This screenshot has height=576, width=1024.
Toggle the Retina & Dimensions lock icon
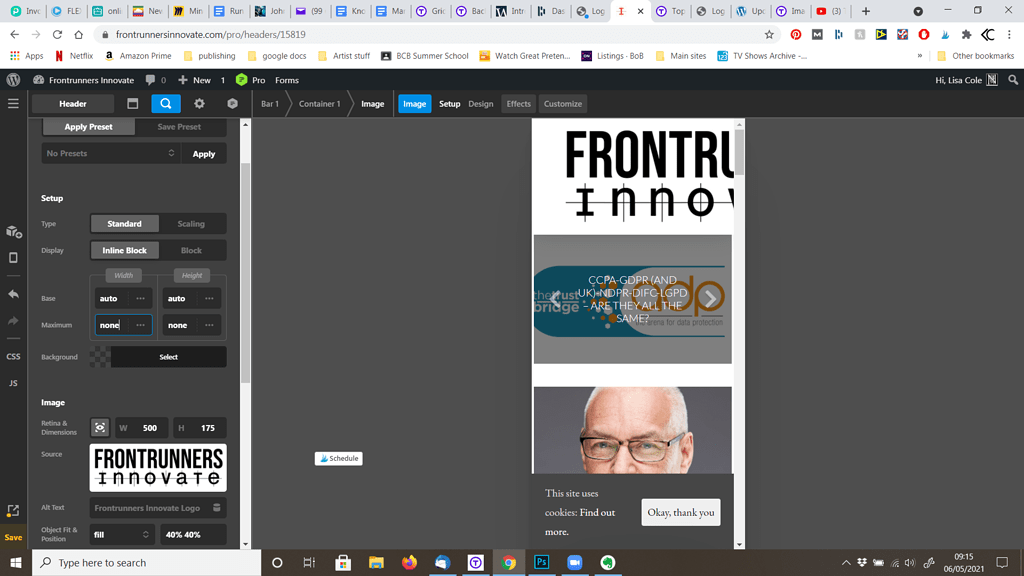click(x=99, y=427)
